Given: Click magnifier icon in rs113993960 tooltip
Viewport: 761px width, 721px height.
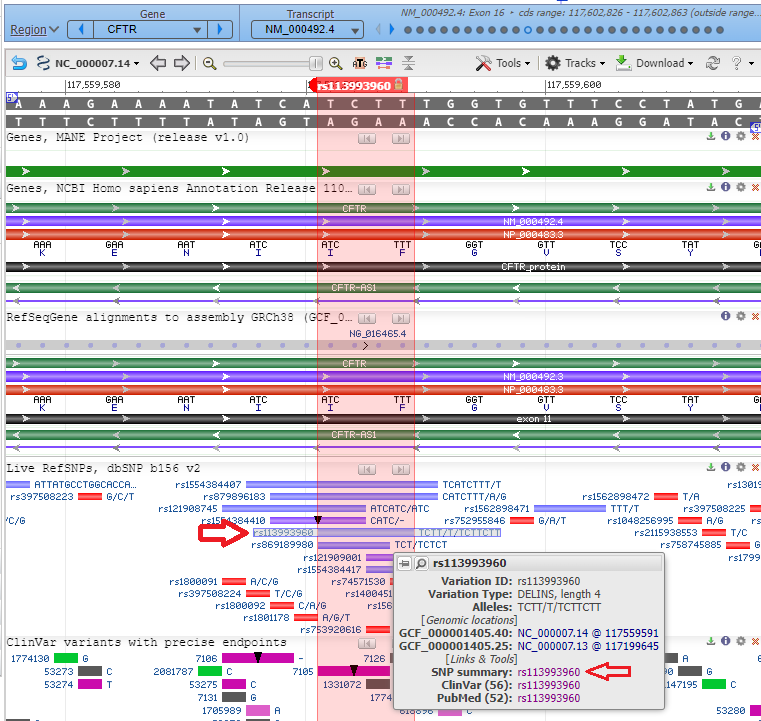Looking at the screenshot, I should [421, 563].
